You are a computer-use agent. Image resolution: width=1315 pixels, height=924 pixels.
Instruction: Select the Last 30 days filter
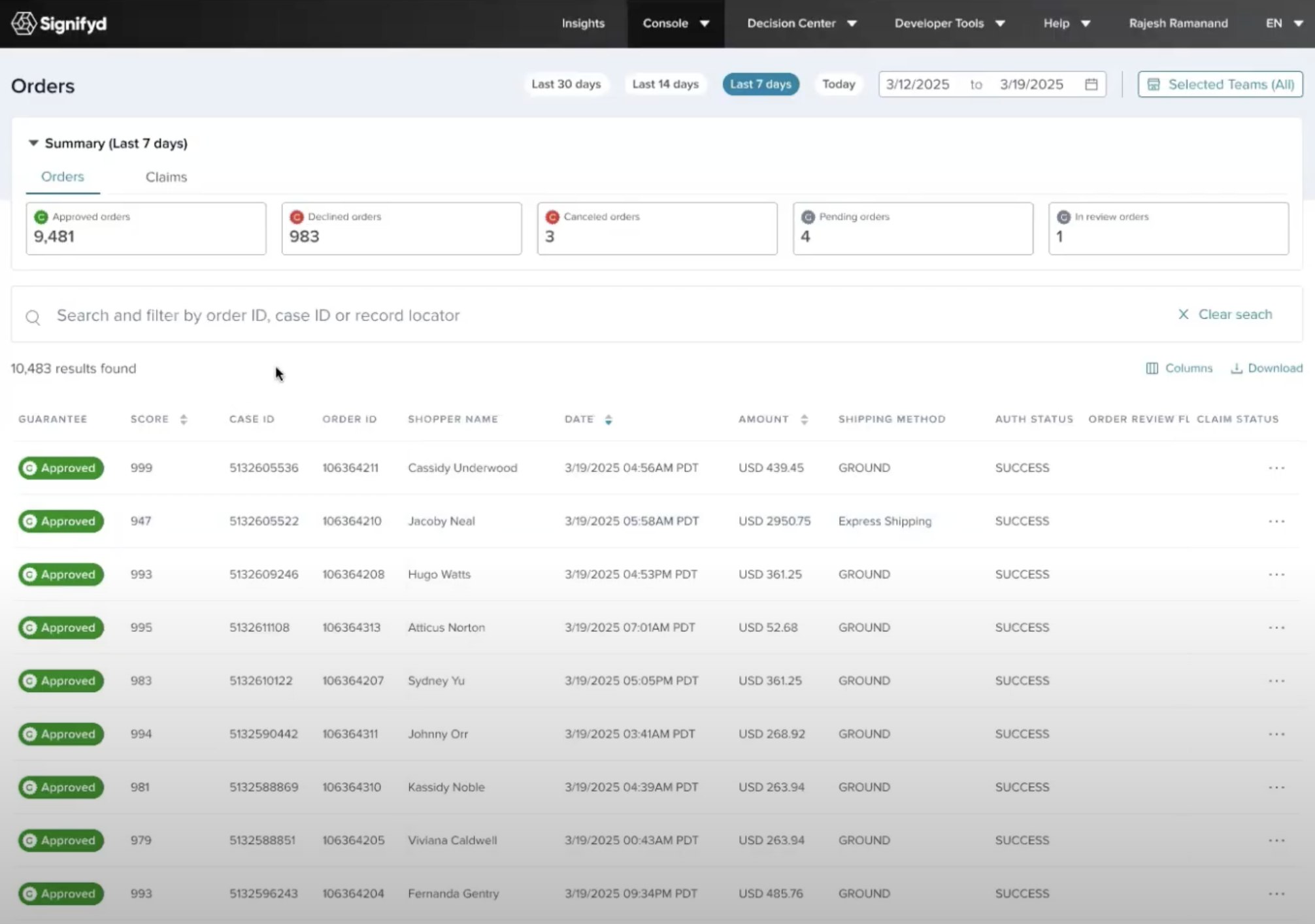click(566, 84)
